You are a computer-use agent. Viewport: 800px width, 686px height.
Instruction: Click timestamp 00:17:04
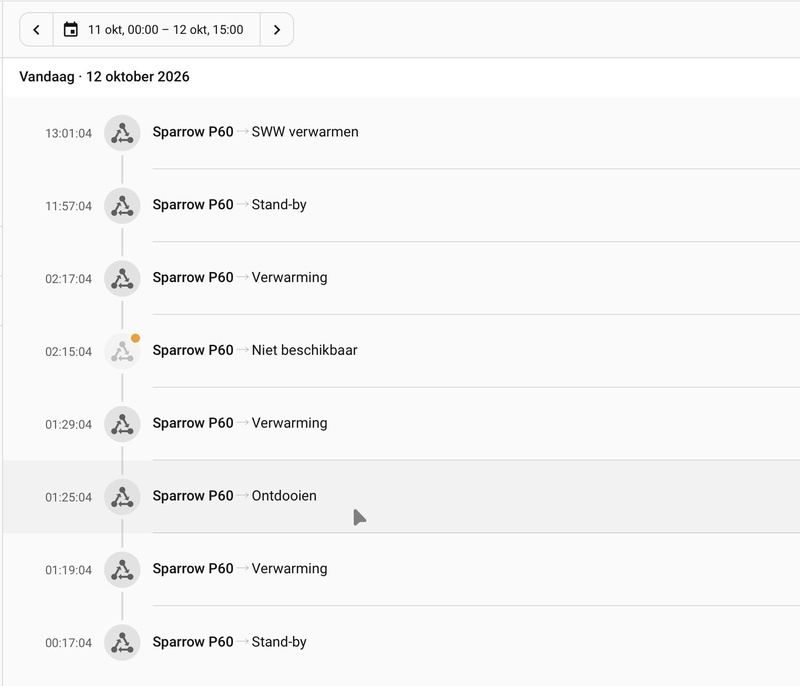68,643
